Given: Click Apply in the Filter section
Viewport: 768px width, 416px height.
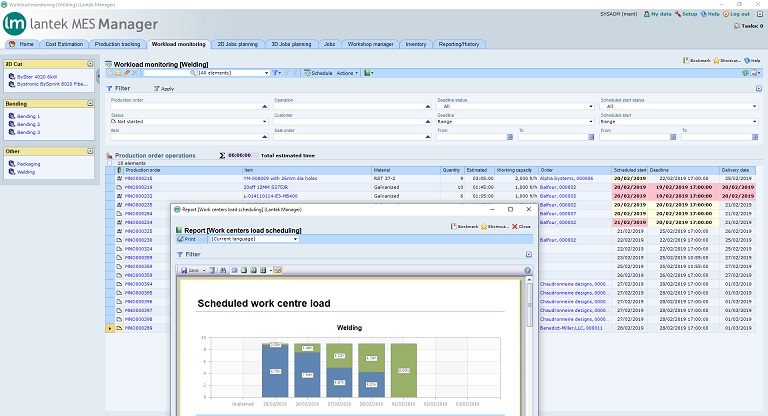Looking at the screenshot, I should [165, 89].
